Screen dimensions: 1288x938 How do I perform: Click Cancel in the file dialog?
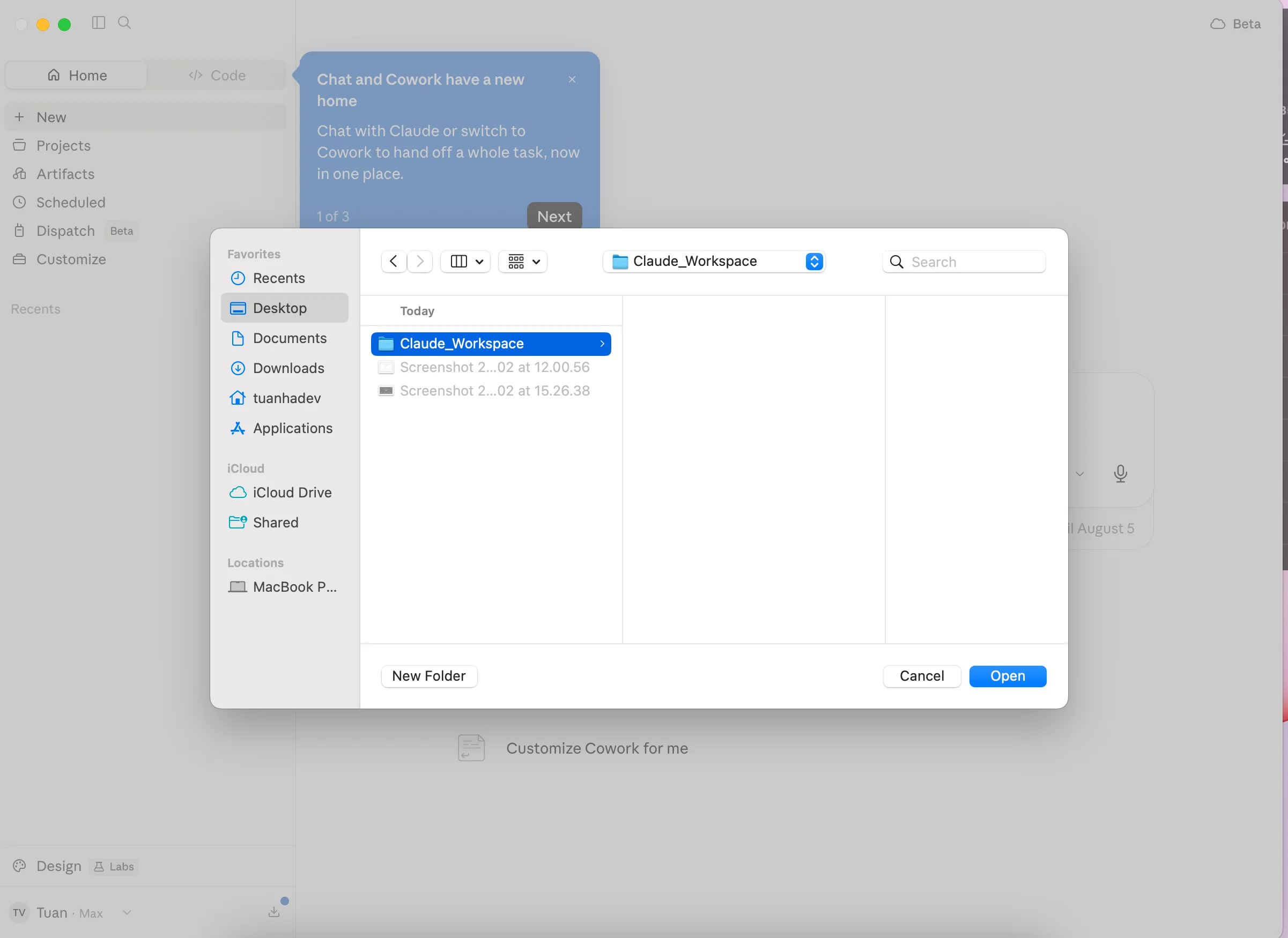(922, 676)
